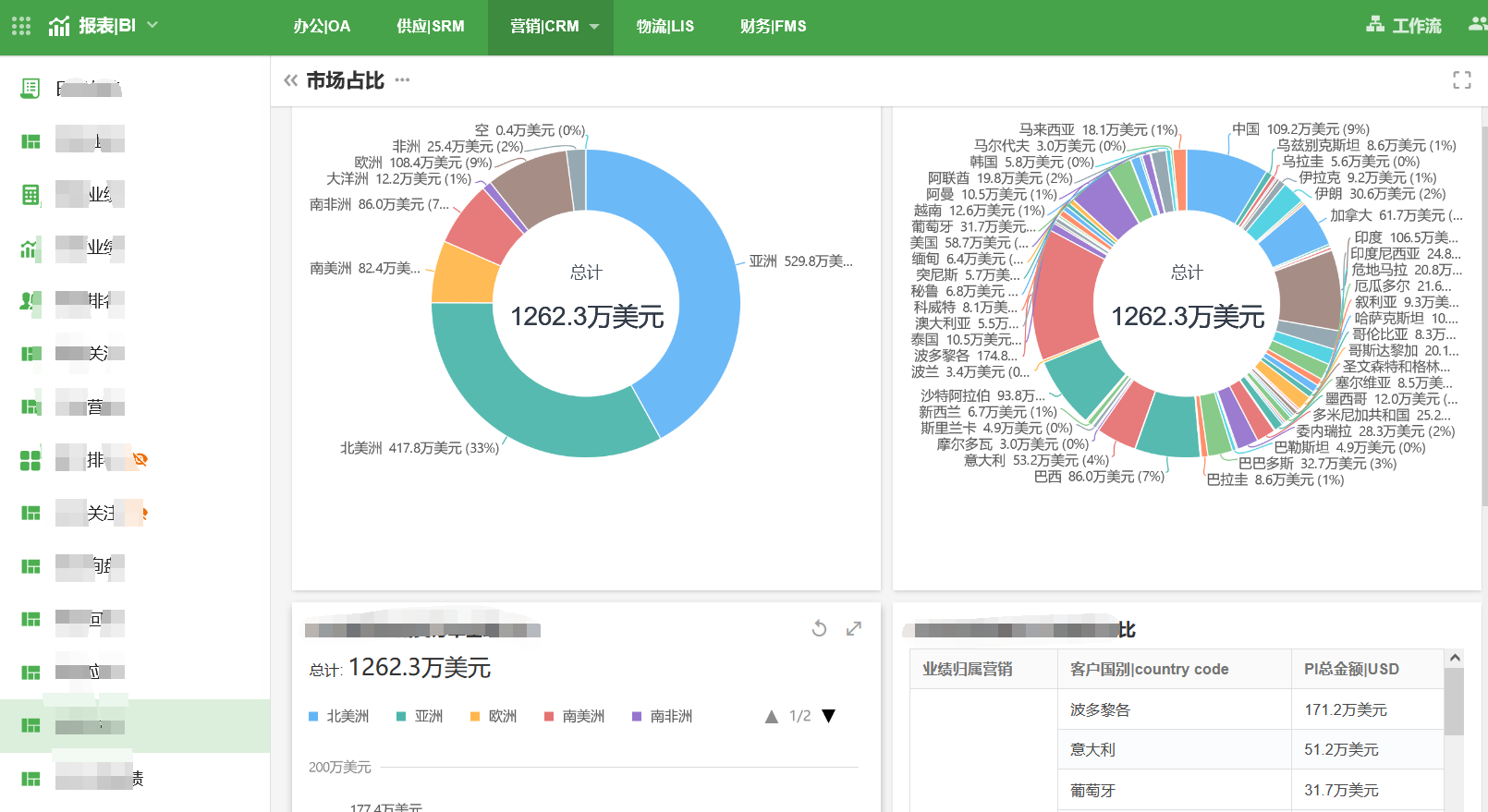Select the 波多黎各 table cell
The height and width of the screenshot is (812, 1488).
[x=1174, y=709]
